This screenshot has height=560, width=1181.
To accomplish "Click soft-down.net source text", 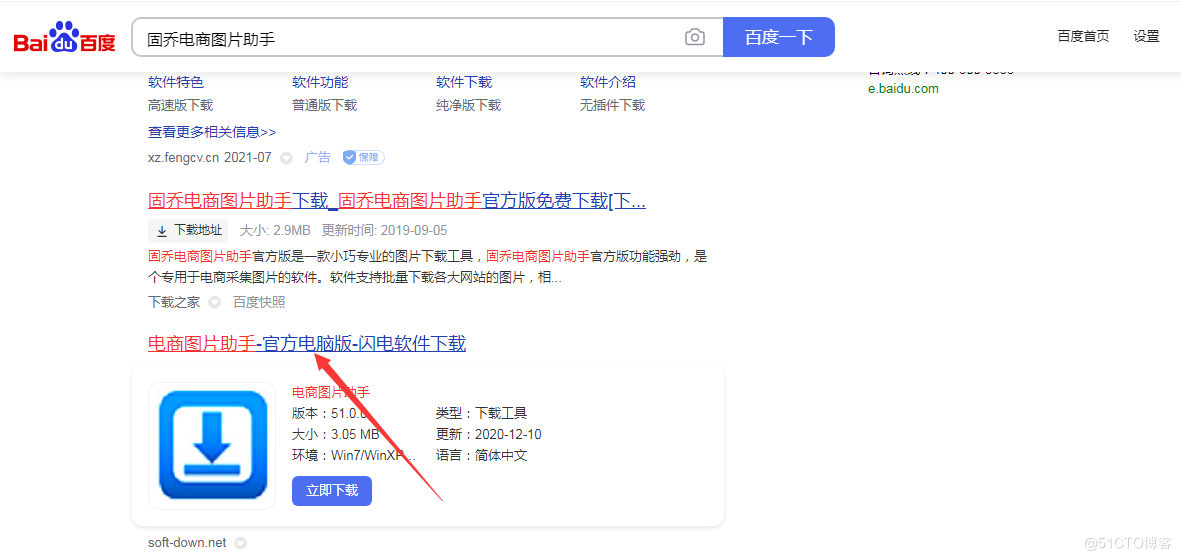I will point(188,543).
